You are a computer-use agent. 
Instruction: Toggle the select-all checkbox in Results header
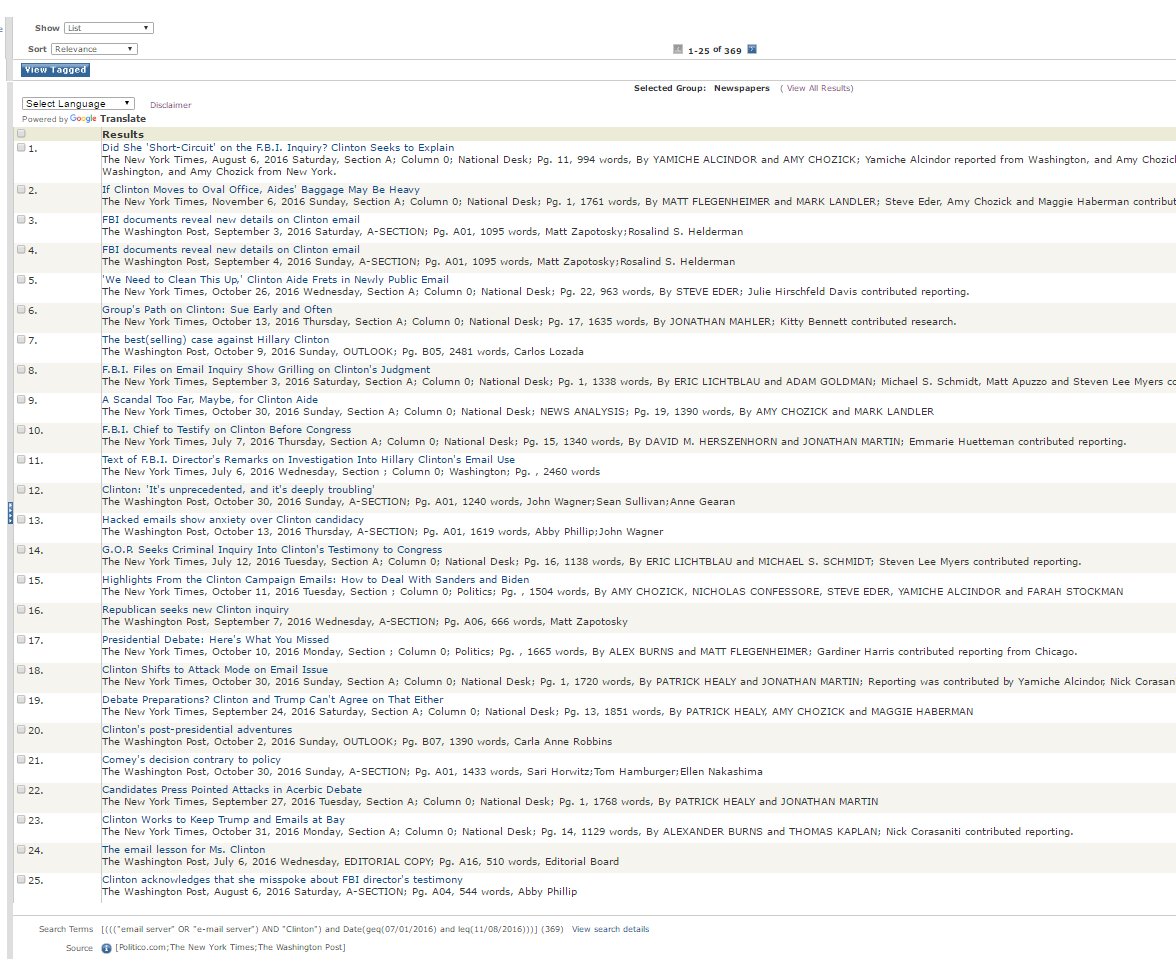[x=21, y=134]
